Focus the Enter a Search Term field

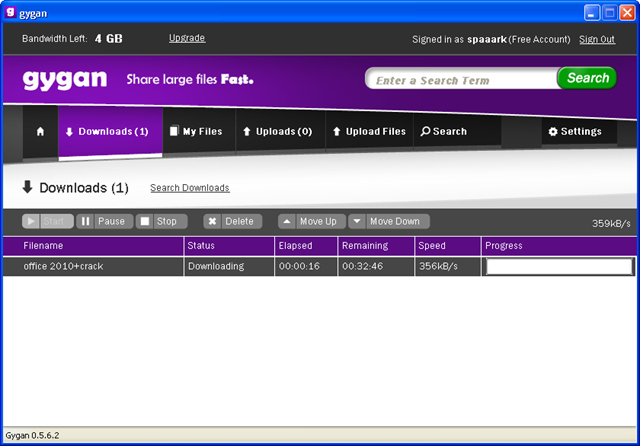tap(461, 78)
